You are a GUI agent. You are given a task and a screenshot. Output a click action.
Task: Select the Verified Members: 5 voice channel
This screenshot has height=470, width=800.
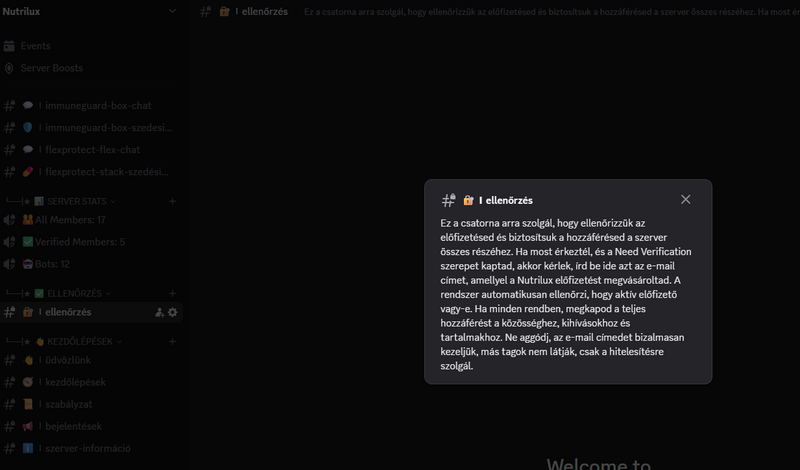[x=80, y=242]
